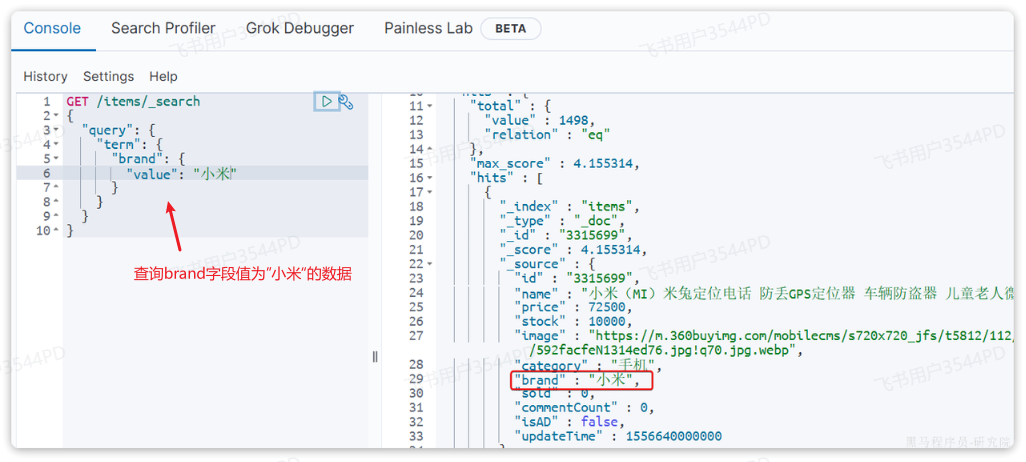Open the Grok Debugger tab
The image size is (1026, 462).
pyautogui.click(x=300, y=28)
